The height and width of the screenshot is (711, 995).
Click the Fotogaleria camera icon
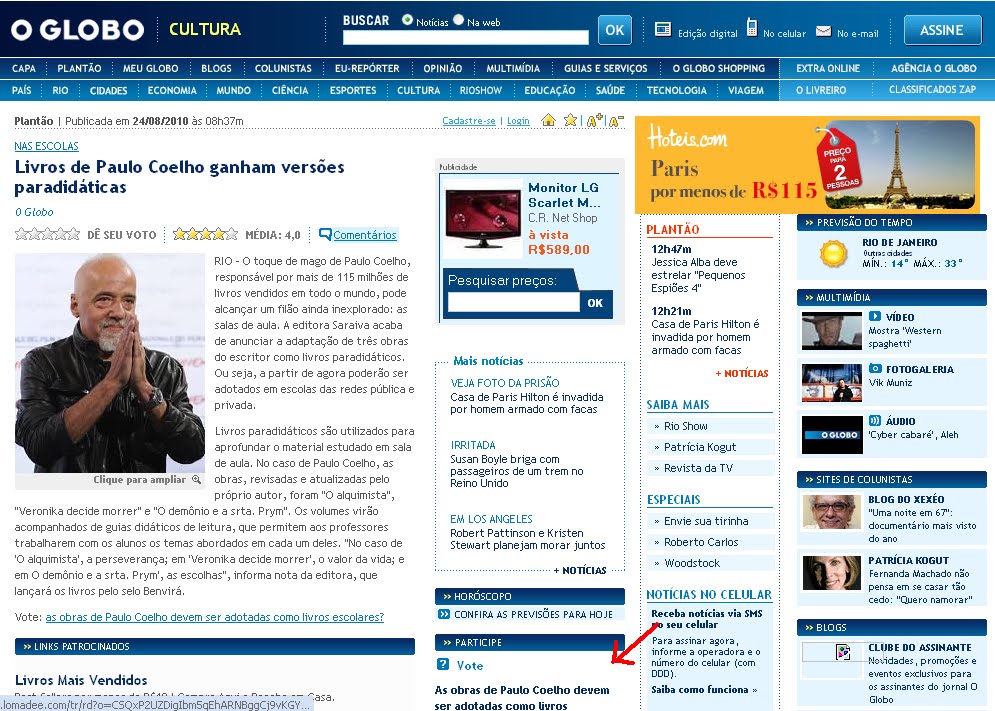(874, 368)
